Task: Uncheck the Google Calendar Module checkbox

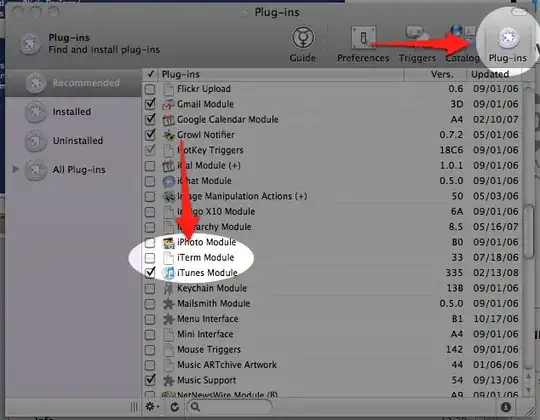Action: 150,119
